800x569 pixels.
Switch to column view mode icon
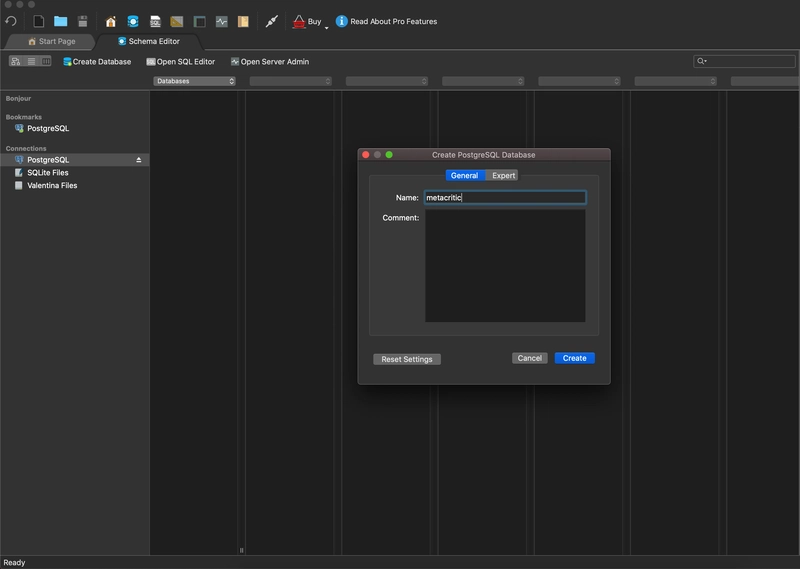pos(46,61)
